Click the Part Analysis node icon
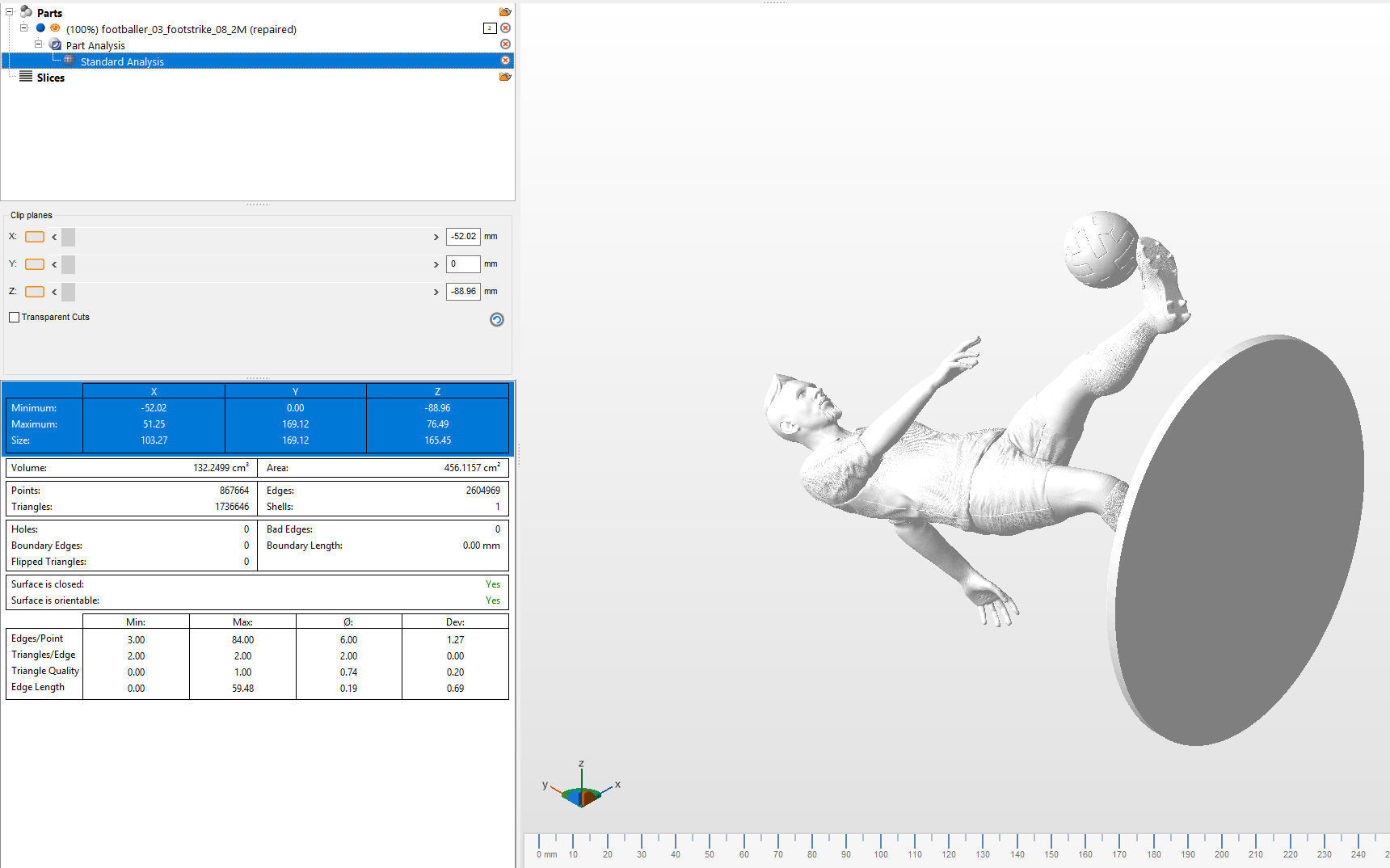The height and width of the screenshot is (868, 1390). [x=55, y=44]
